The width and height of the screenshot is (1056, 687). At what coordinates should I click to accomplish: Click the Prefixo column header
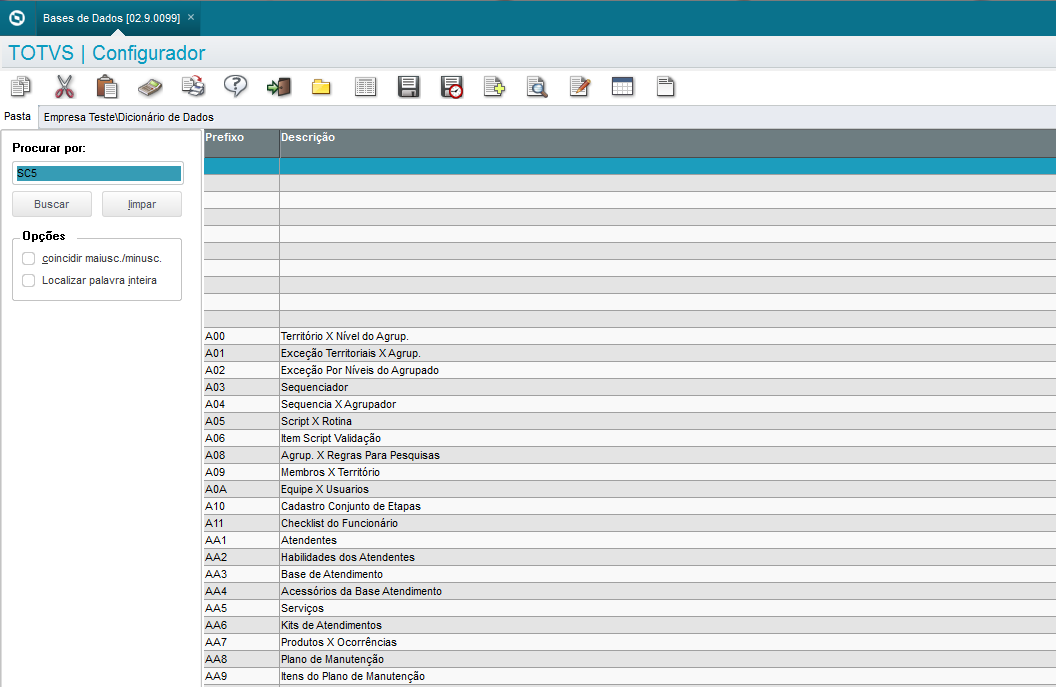[241, 143]
